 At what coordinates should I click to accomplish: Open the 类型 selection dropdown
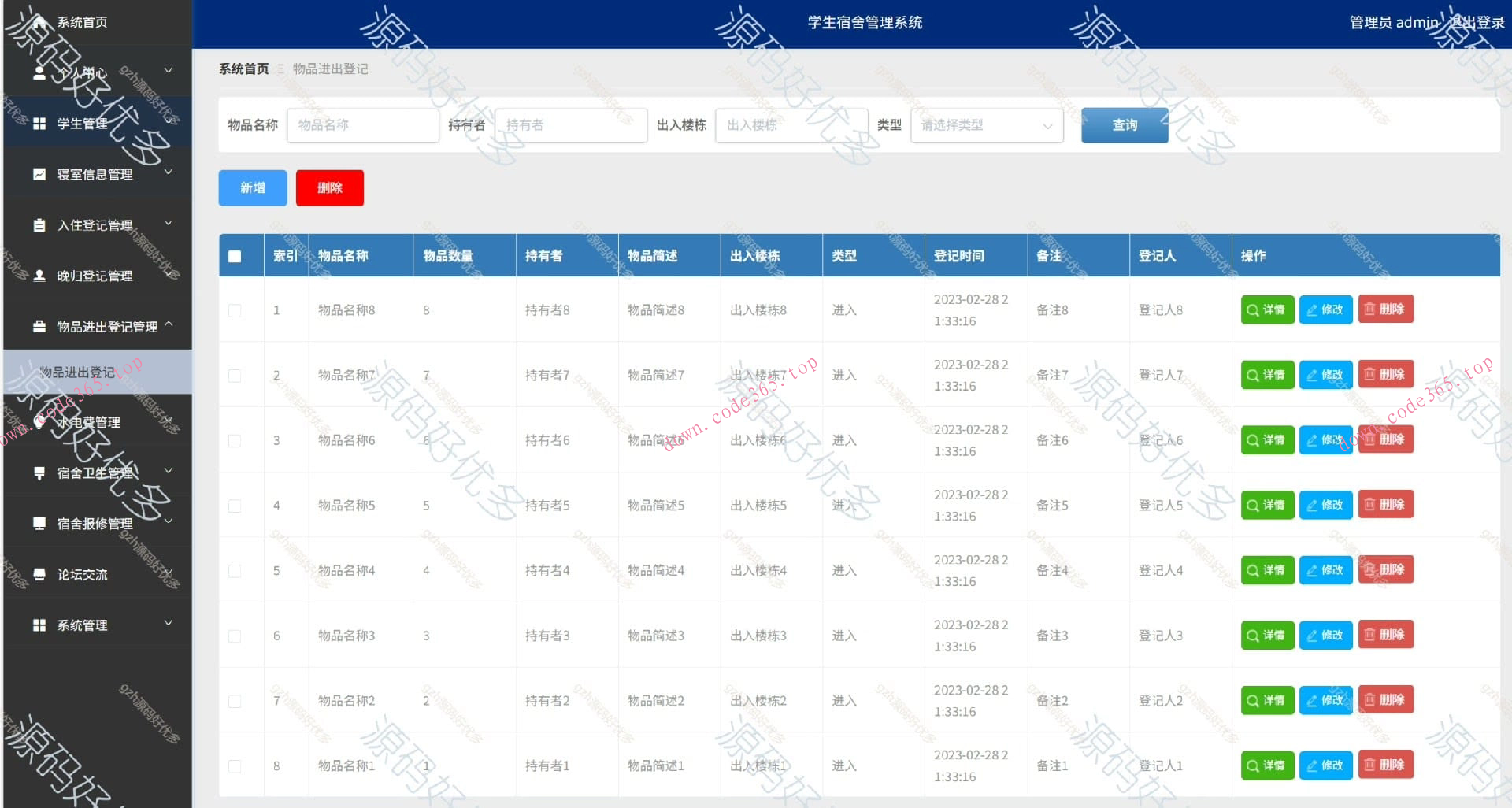(x=985, y=125)
